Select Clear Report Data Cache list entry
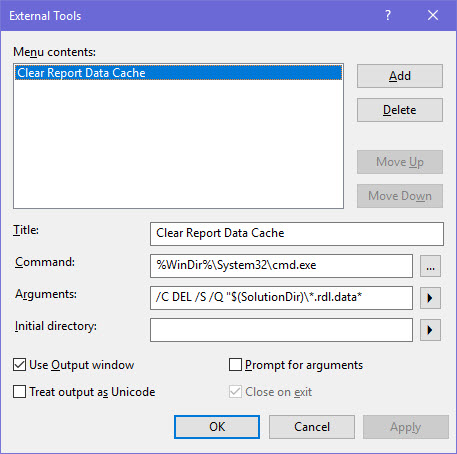 point(178,73)
